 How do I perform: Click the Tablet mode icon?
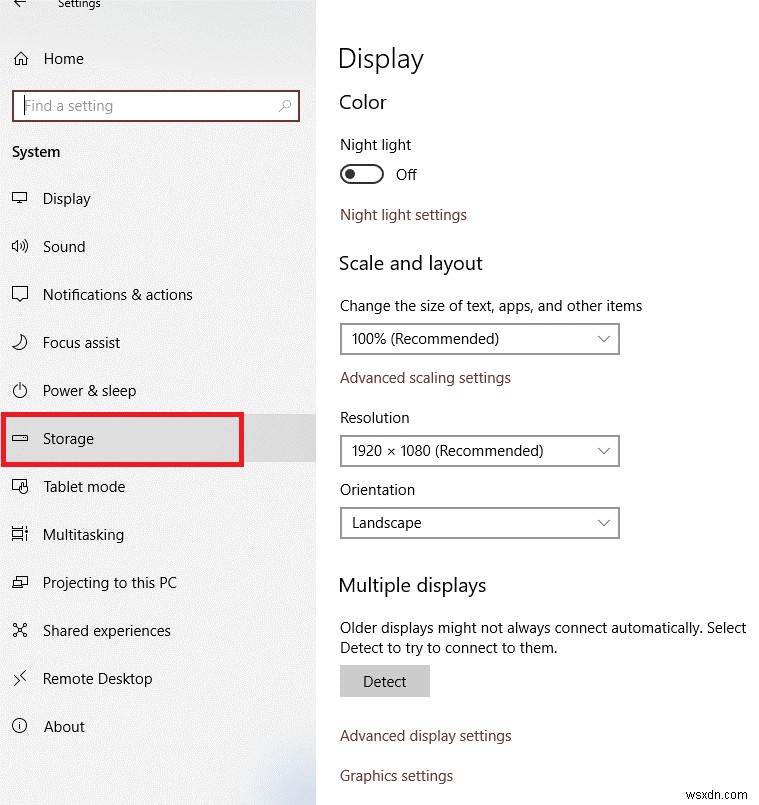click(20, 486)
